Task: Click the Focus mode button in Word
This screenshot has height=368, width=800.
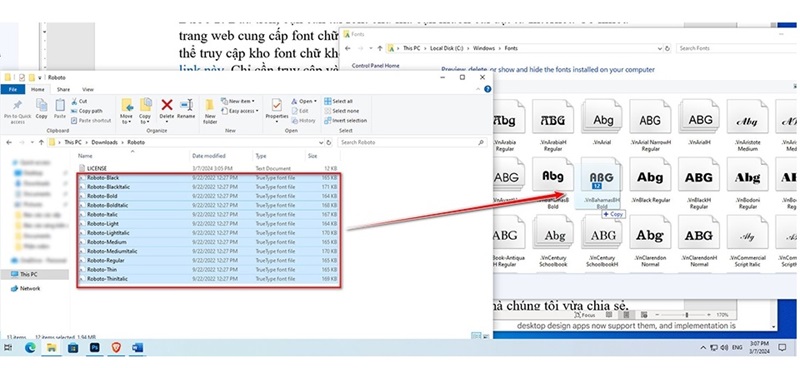Action: [x=584, y=315]
